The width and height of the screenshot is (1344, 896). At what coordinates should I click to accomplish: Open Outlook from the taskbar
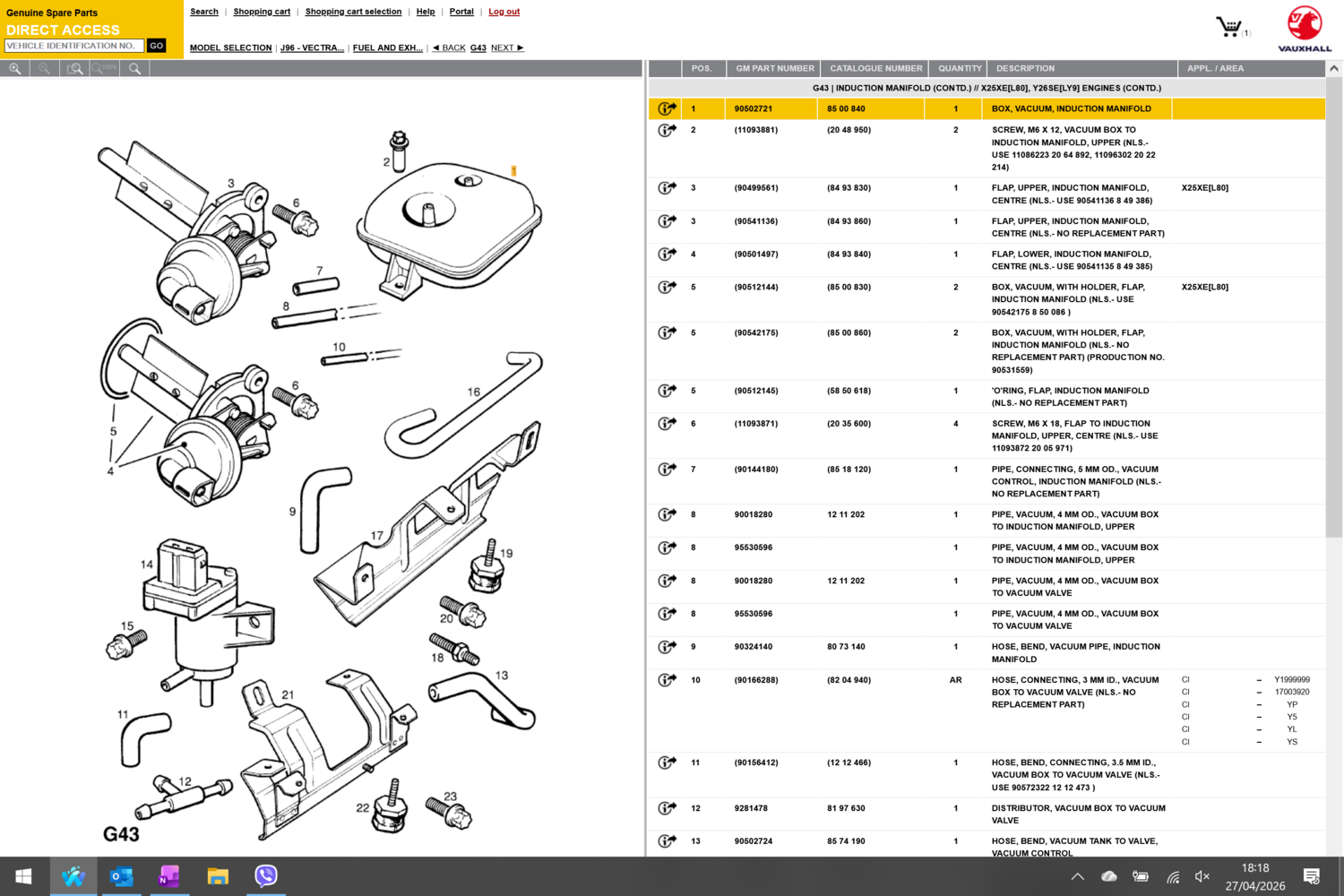coord(121,876)
